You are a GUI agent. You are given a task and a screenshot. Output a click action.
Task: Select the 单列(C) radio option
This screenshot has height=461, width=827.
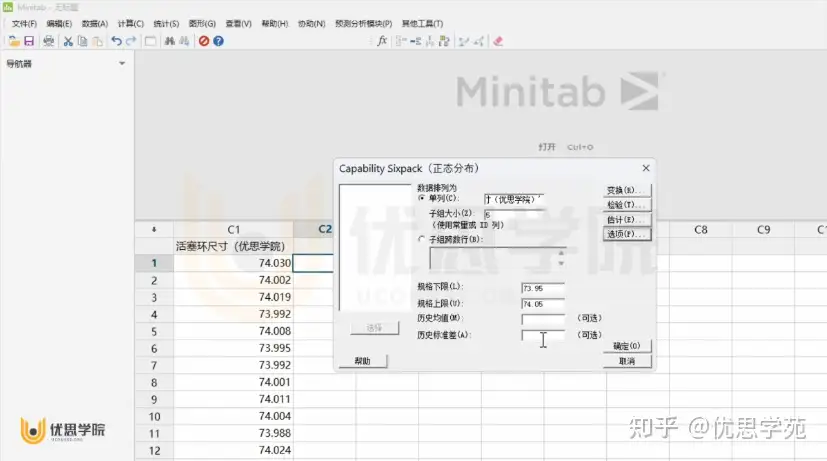coord(421,198)
